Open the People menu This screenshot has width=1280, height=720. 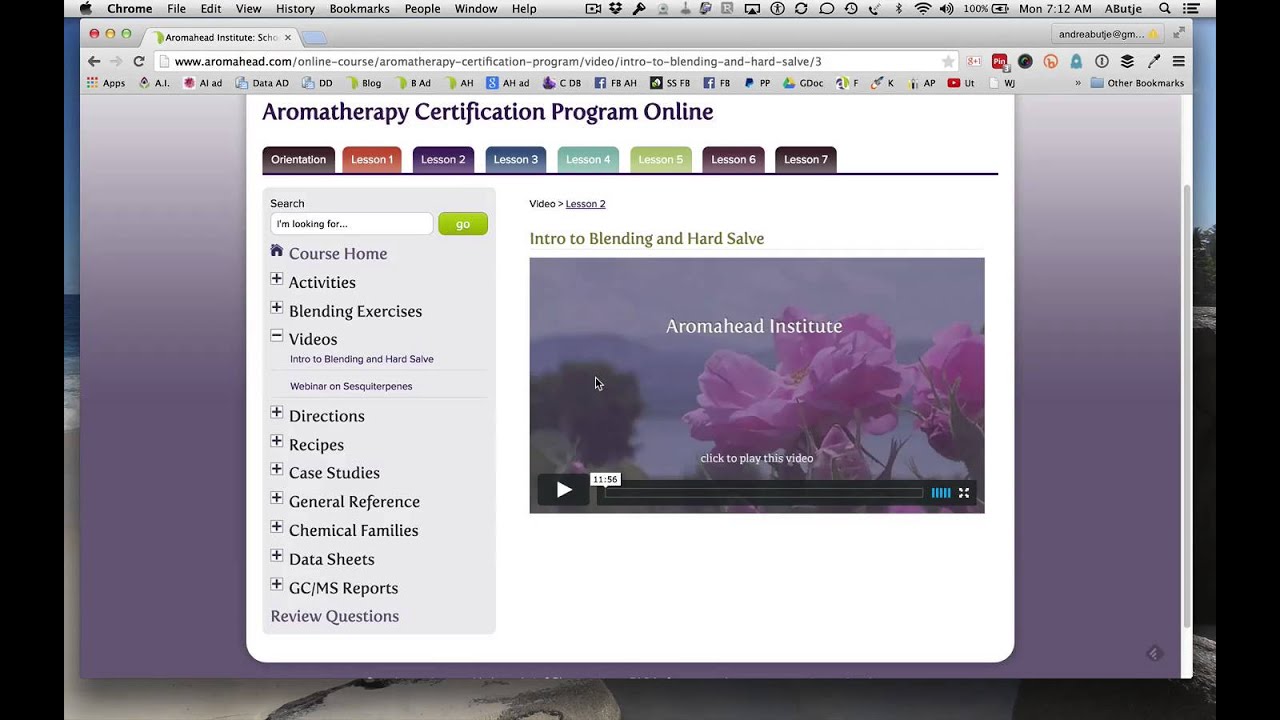[422, 9]
